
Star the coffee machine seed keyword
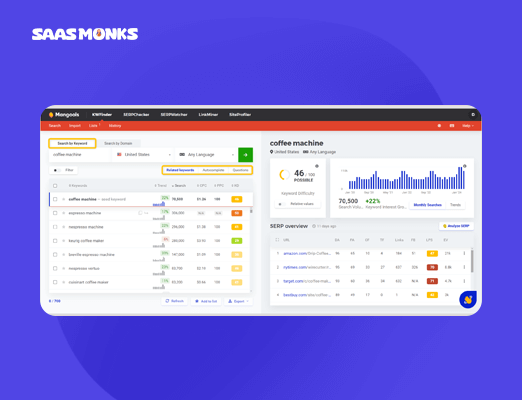tap(63, 199)
